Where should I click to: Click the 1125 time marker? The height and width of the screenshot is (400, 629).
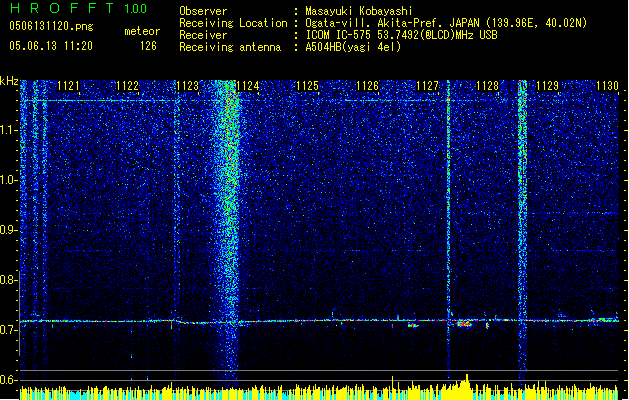(308, 86)
